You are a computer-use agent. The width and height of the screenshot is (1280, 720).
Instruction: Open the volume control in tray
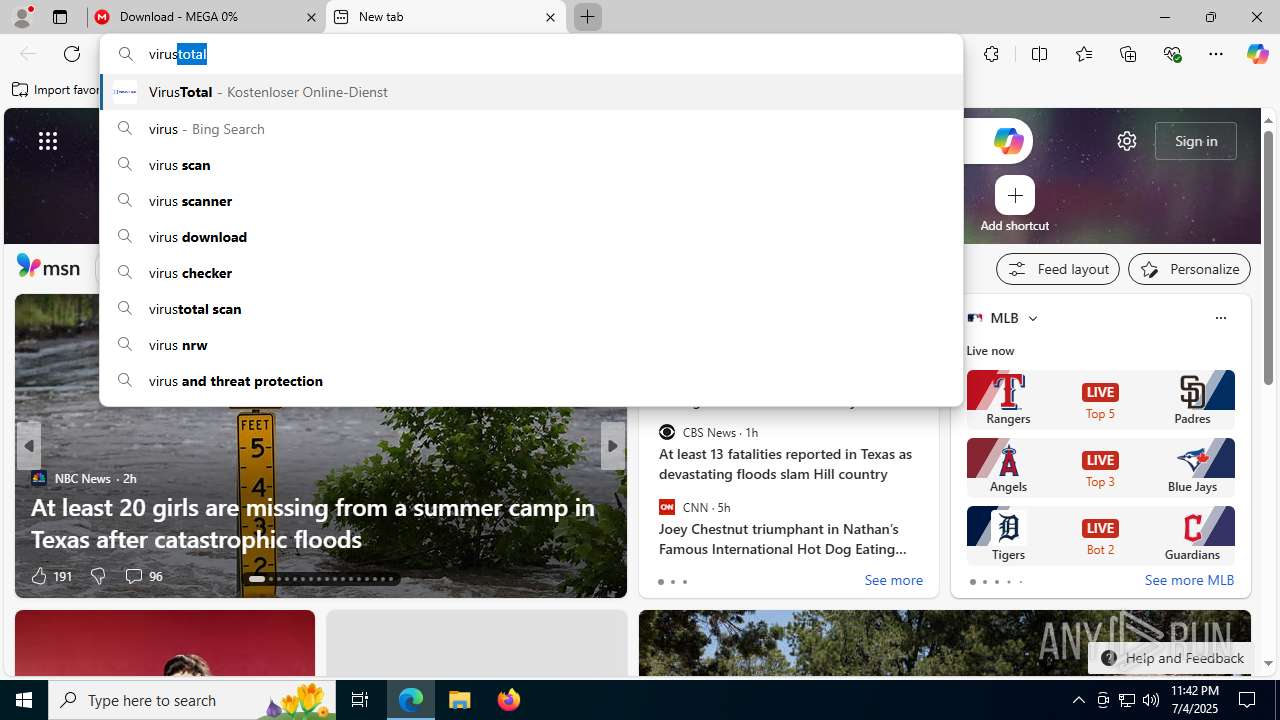pyautogui.click(x=1151, y=700)
